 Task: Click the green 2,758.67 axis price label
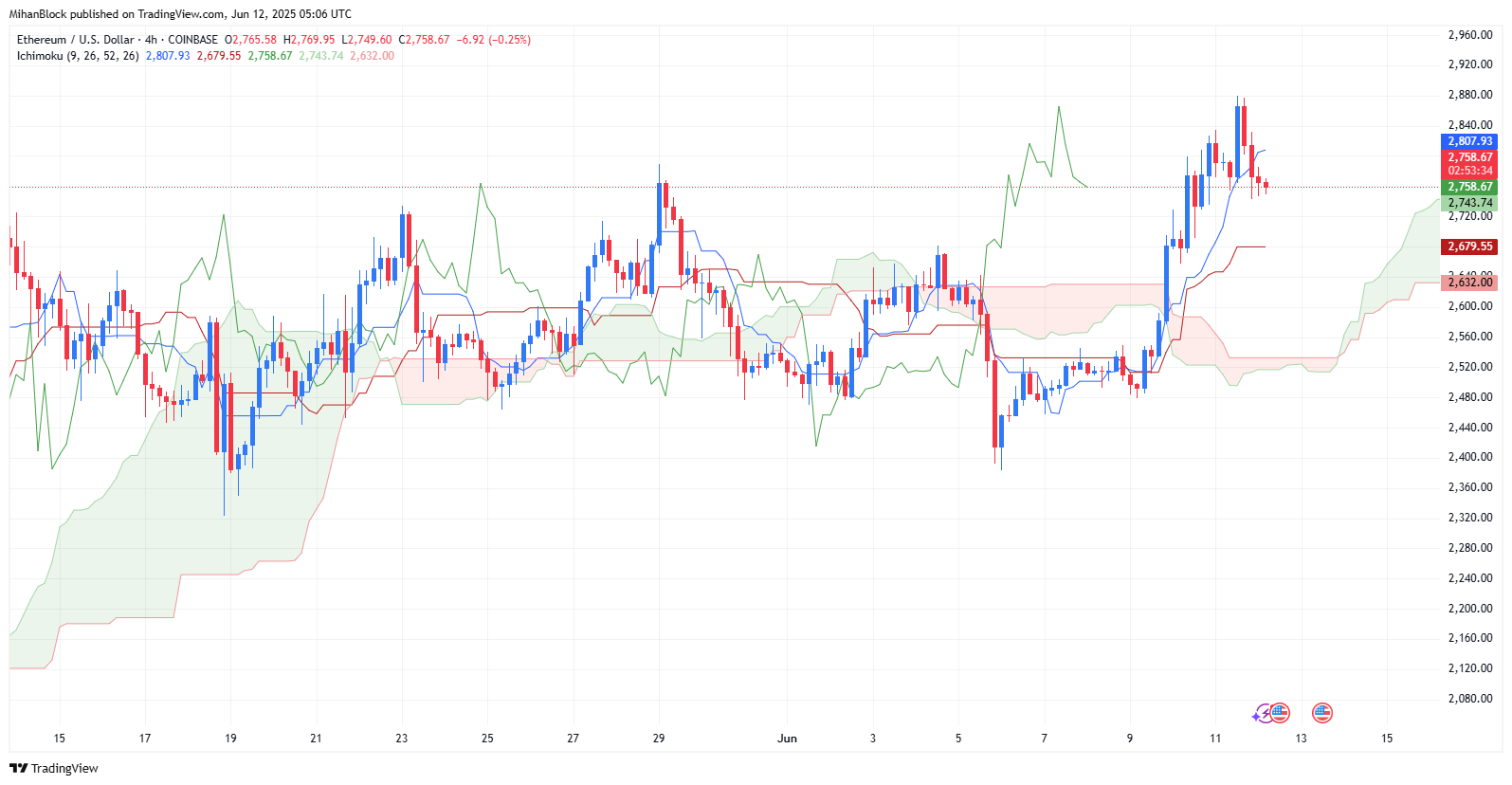pos(1468,187)
